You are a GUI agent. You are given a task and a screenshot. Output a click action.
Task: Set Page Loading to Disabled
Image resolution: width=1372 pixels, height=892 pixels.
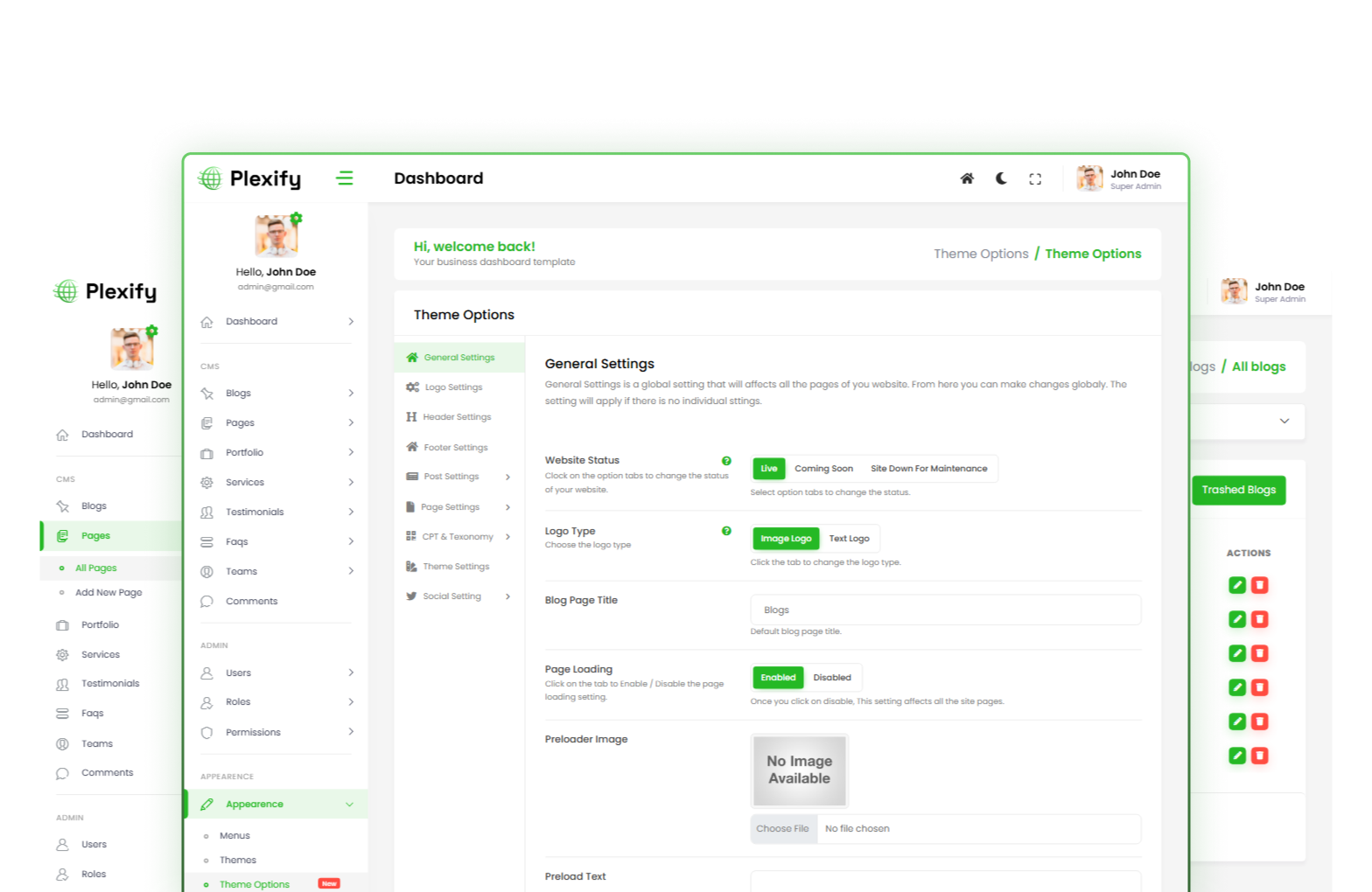[831, 678]
